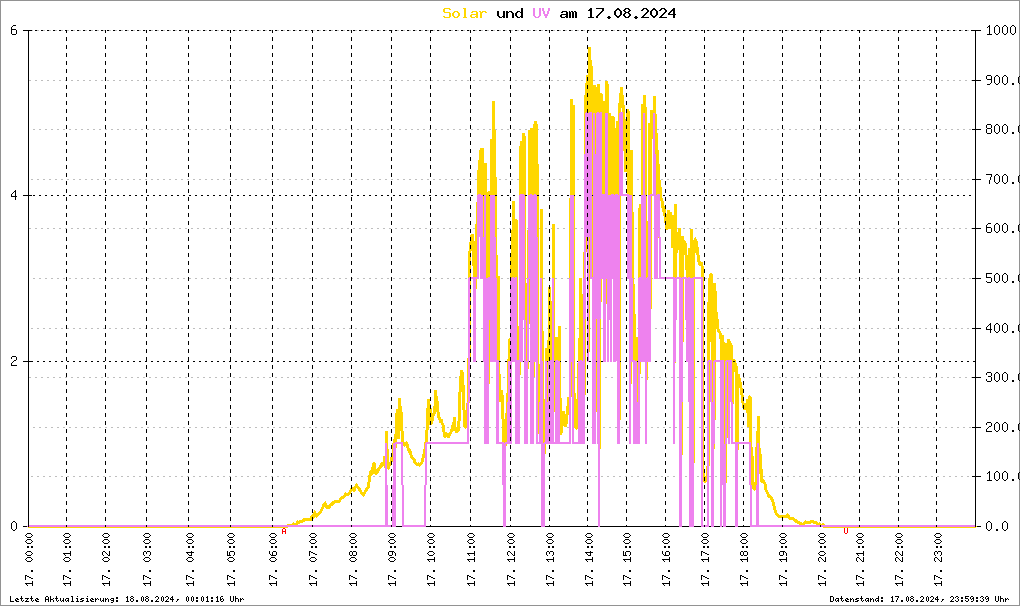This screenshot has width=1020, height=606.
Task: Click the time label '17. 05:00'
Action: coord(231,559)
